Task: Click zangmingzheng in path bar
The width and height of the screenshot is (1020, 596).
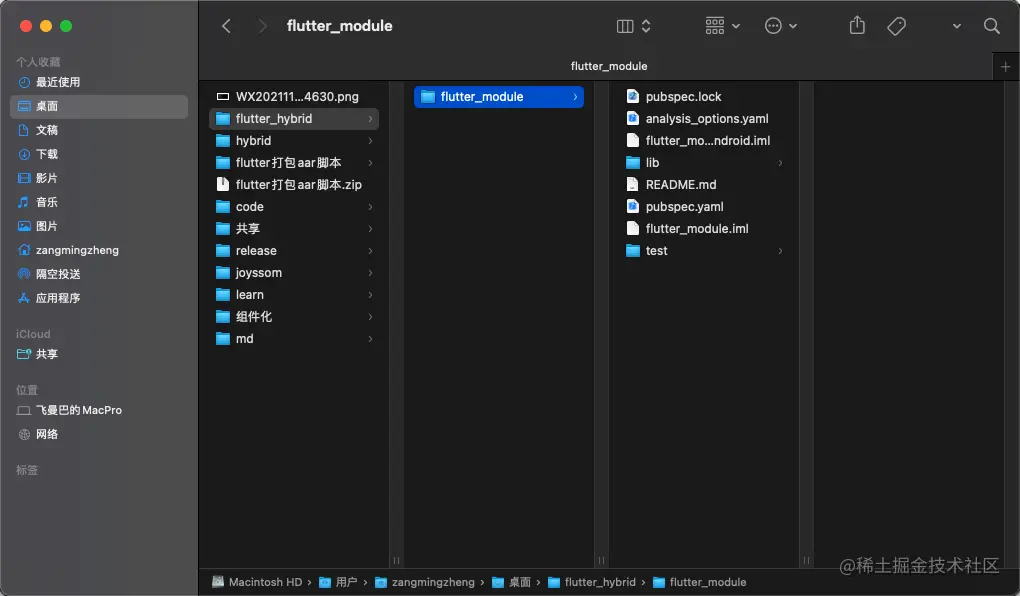Action: click(425, 582)
